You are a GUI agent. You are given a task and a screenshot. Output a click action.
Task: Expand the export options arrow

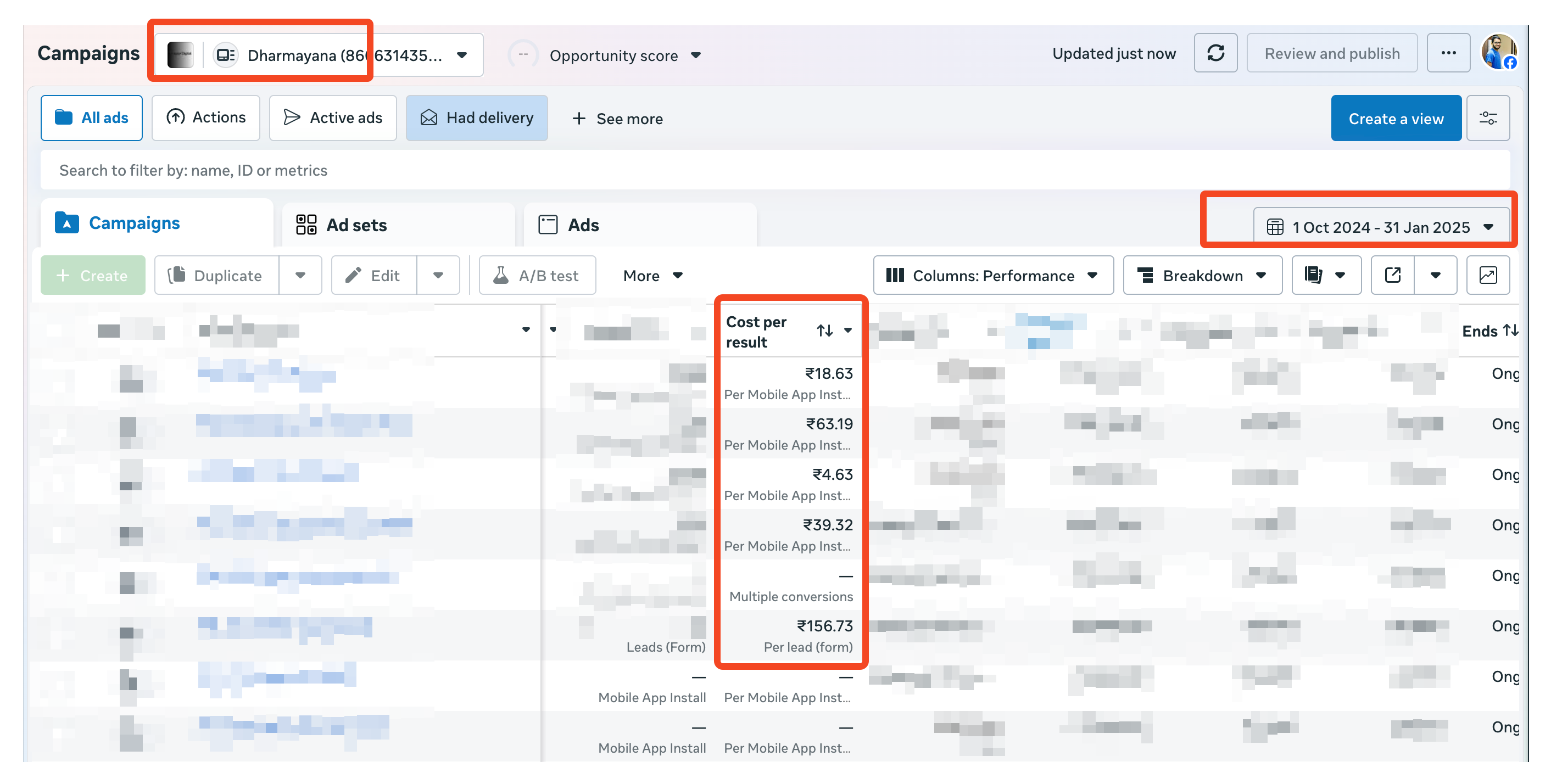(1436, 276)
